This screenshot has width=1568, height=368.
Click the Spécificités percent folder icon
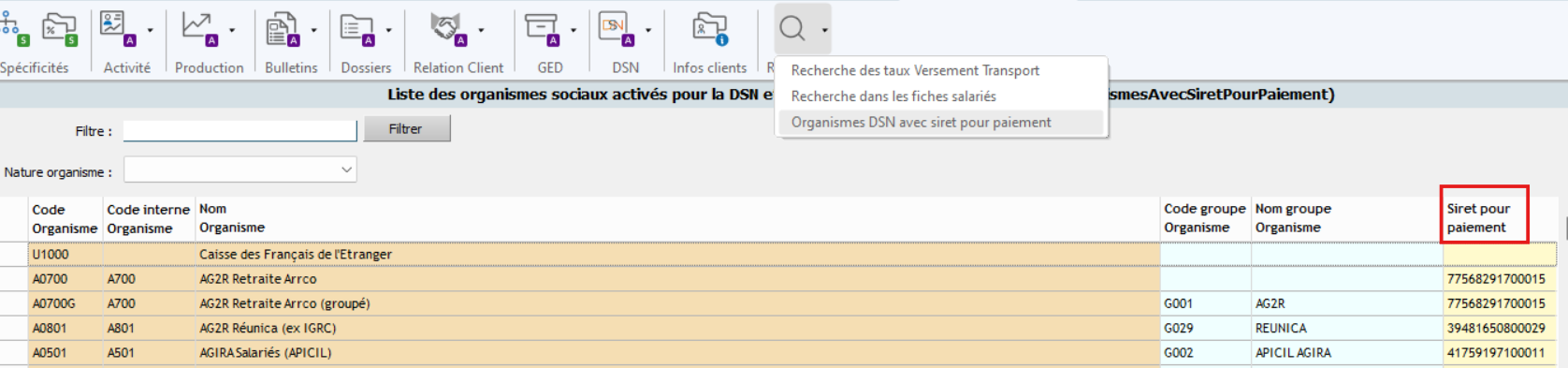59,29
